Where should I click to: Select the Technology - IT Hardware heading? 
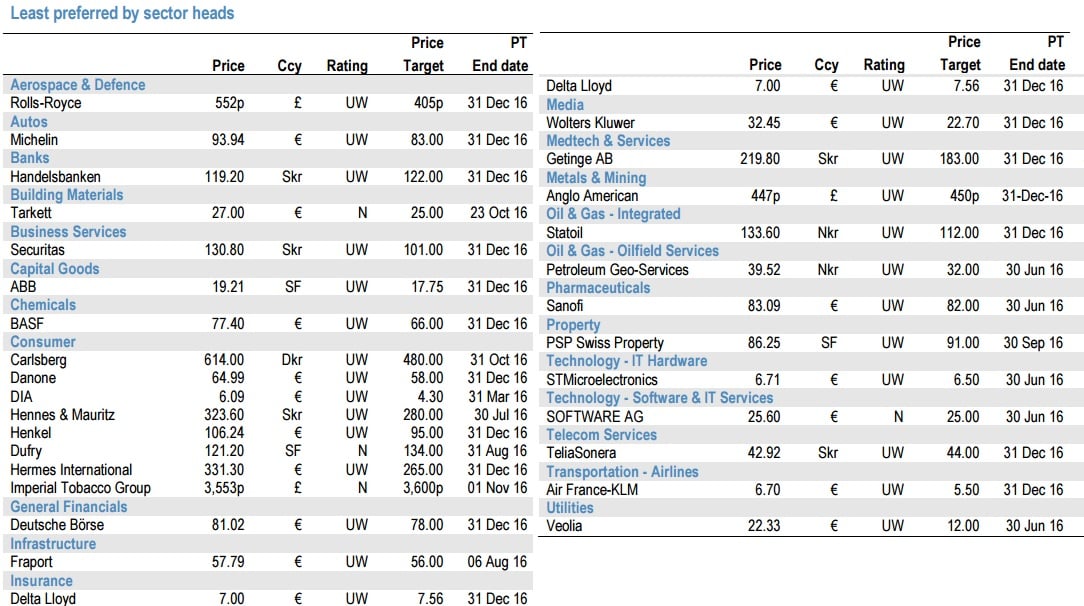(626, 361)
